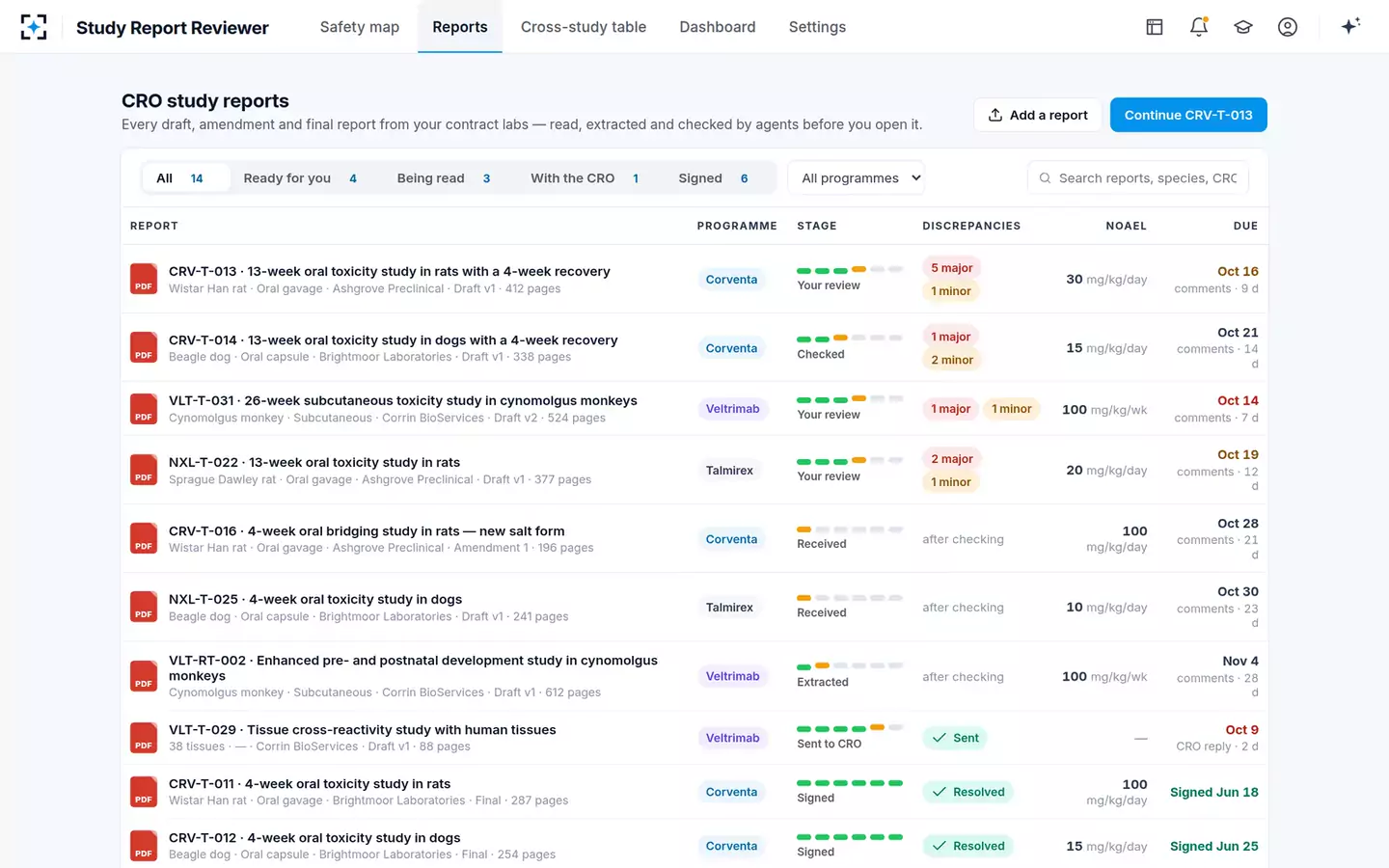Open the user account profile icon

coord(1288,27)
